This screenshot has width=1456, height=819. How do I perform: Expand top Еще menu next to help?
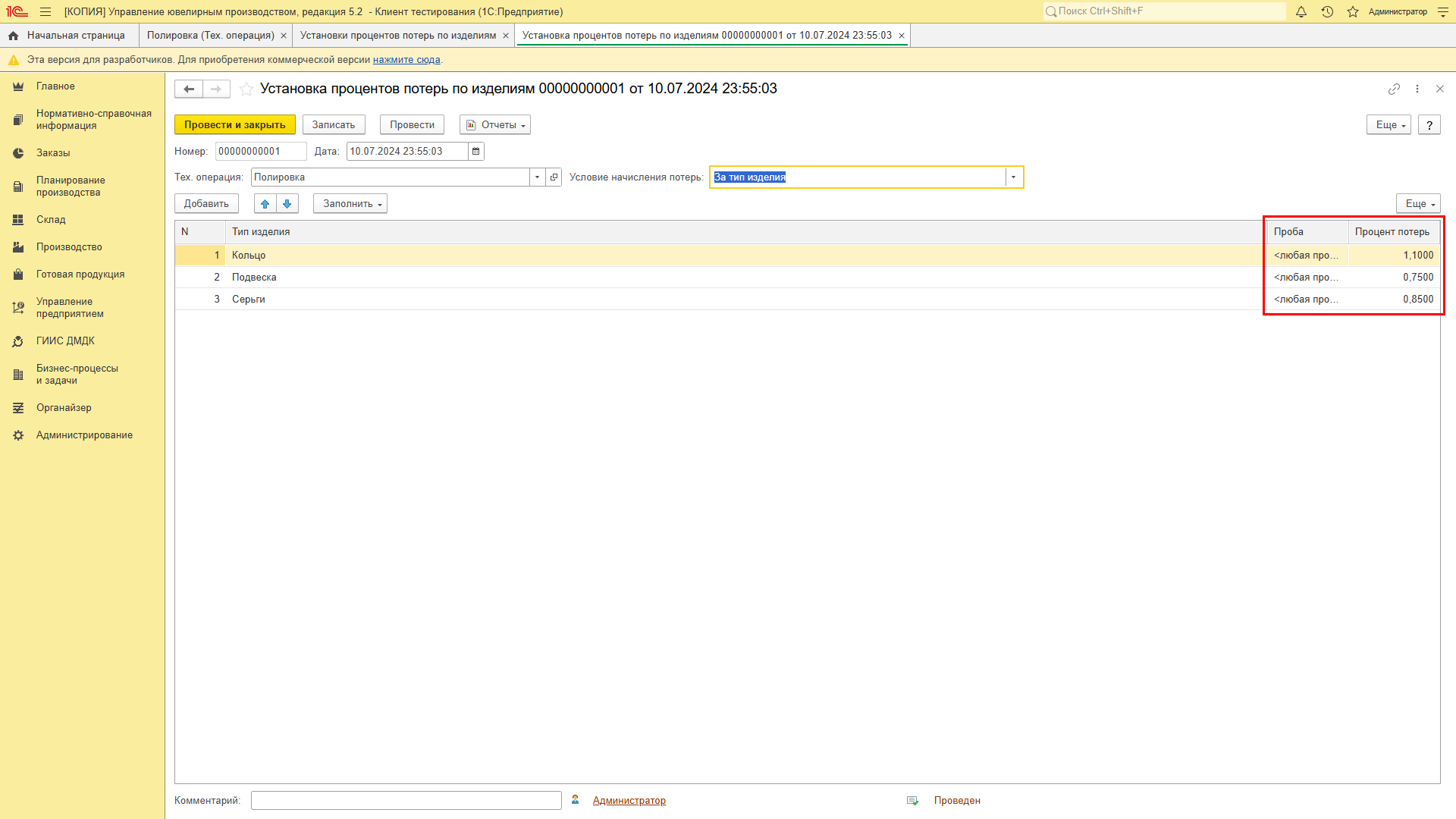(x=1389, y=125)
